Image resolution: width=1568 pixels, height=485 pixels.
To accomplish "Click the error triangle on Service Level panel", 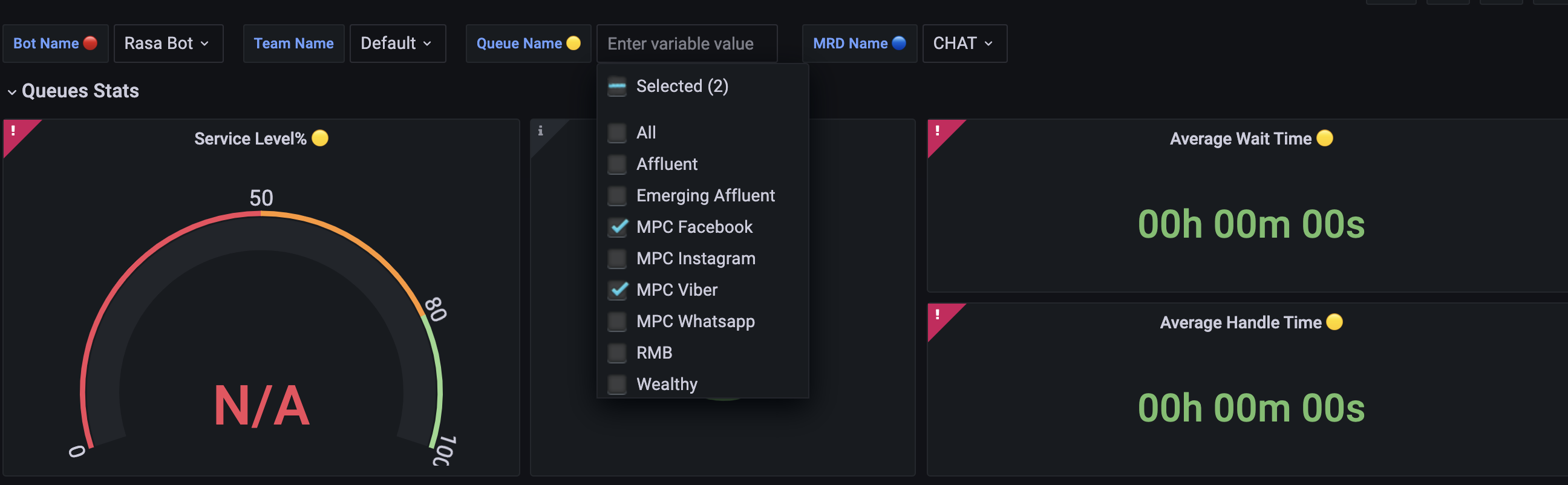I will tap(13, 130).
